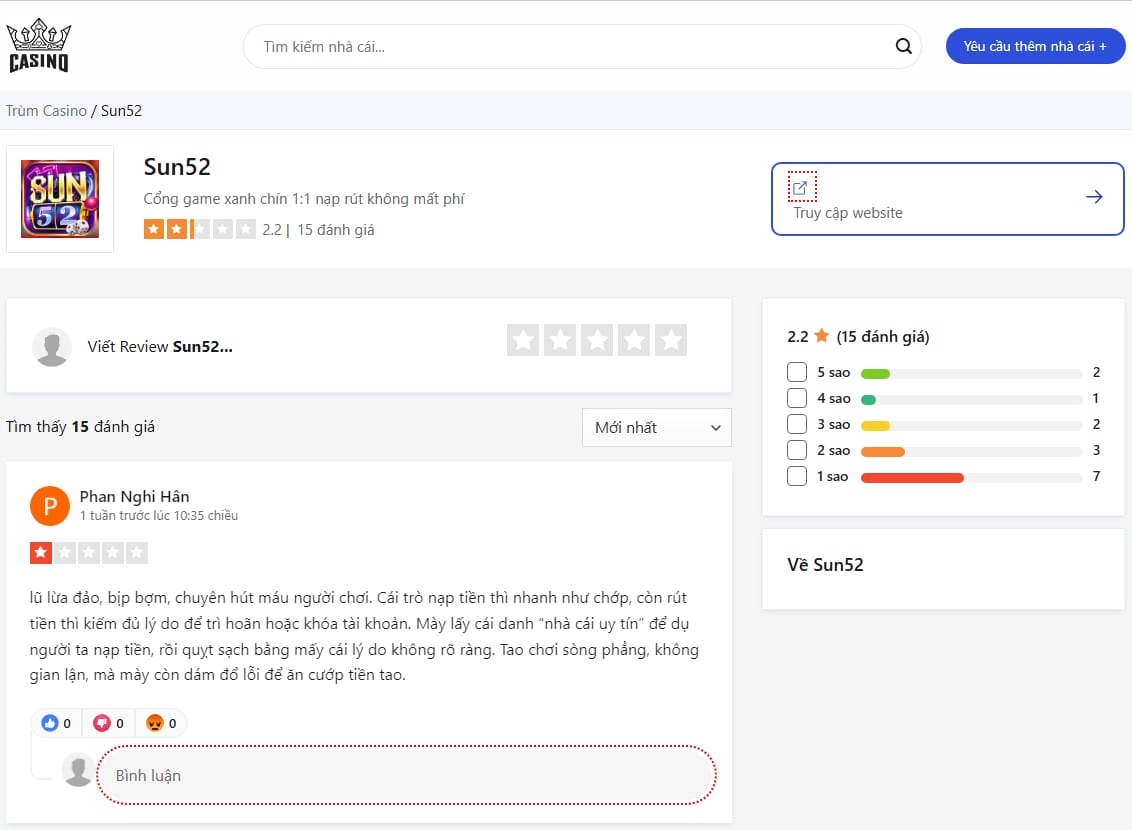Dislike the review with thumbs down icon
This screenshot has width=1132, height=830.
click(102, 722)
